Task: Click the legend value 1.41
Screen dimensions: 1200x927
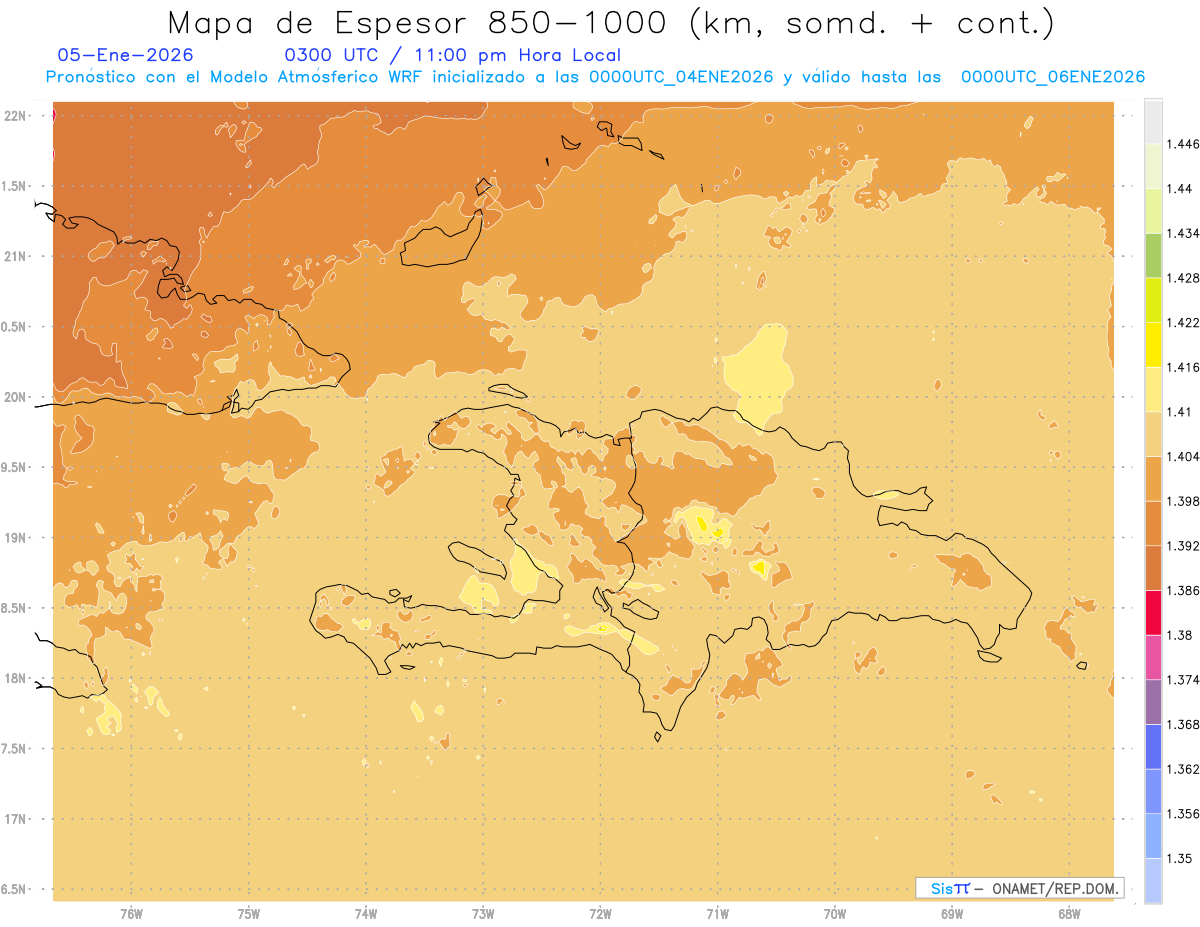Action: (1179, 411)
